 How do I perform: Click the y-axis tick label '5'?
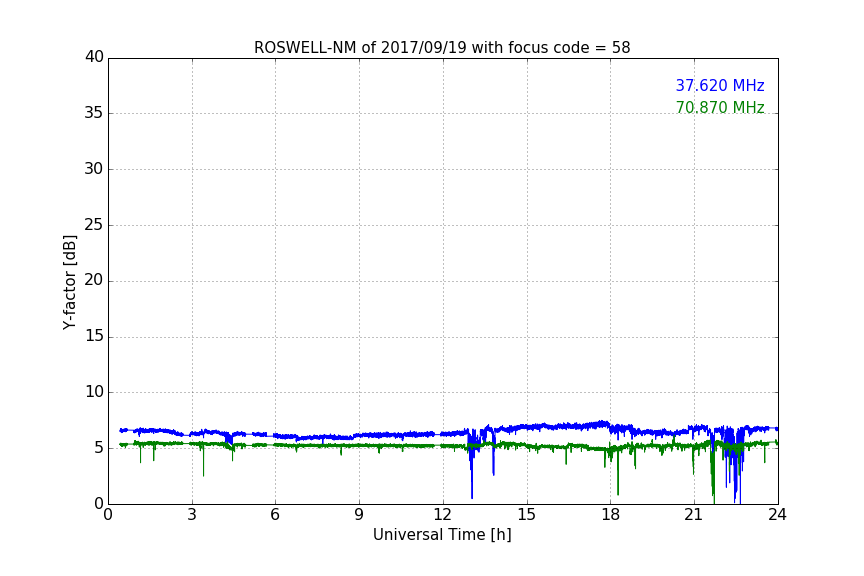point(99,448)
